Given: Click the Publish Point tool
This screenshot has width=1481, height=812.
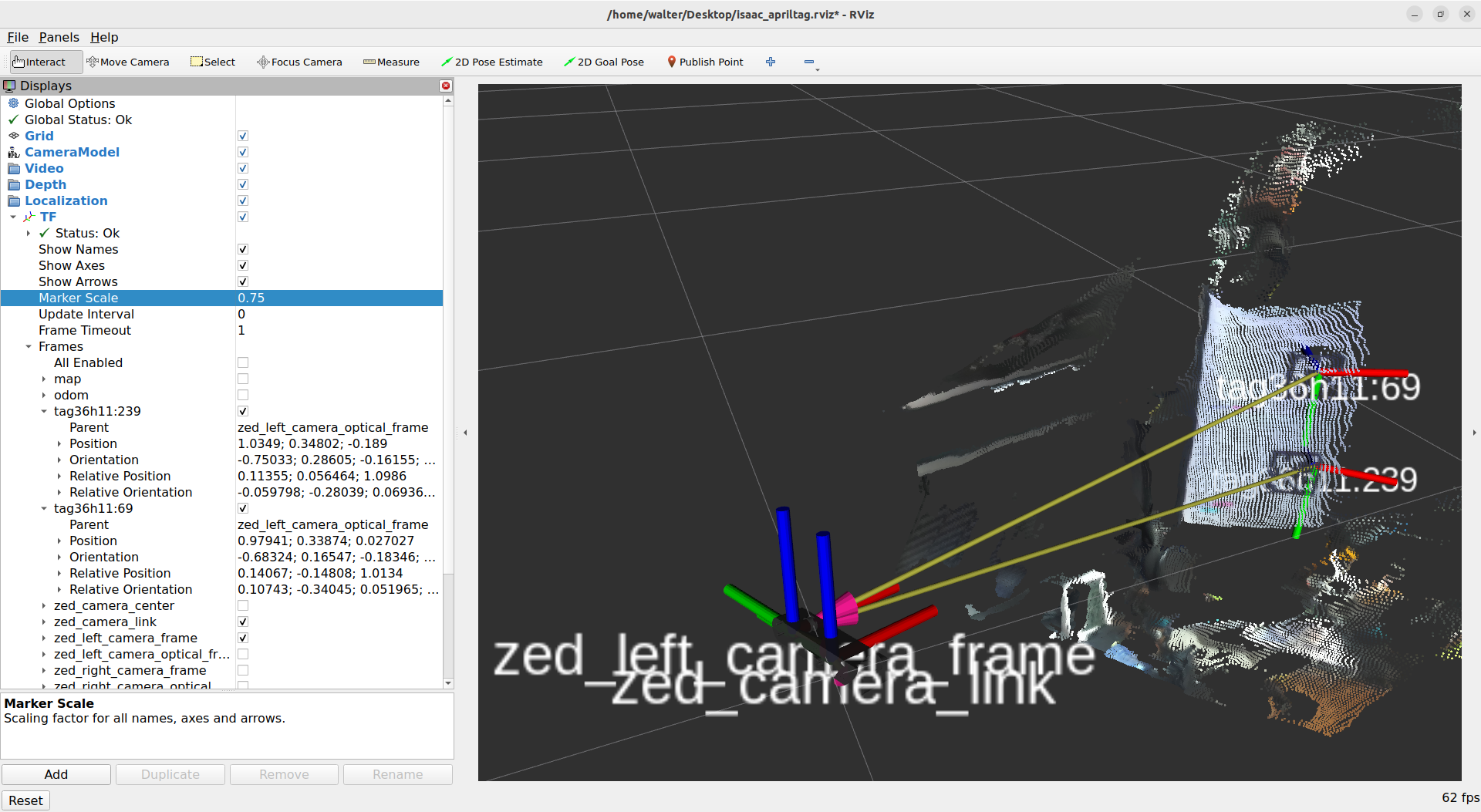Looking at the screenshot, I should (705, 62).
